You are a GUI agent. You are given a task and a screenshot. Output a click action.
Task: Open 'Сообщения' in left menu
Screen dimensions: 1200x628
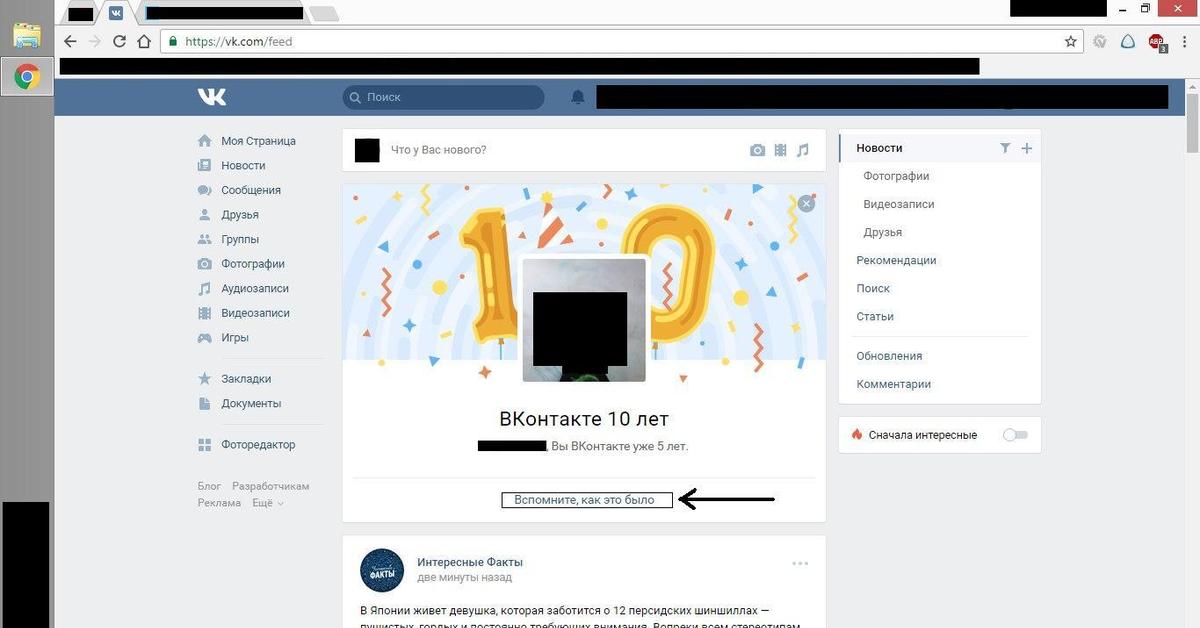[251, 190]
